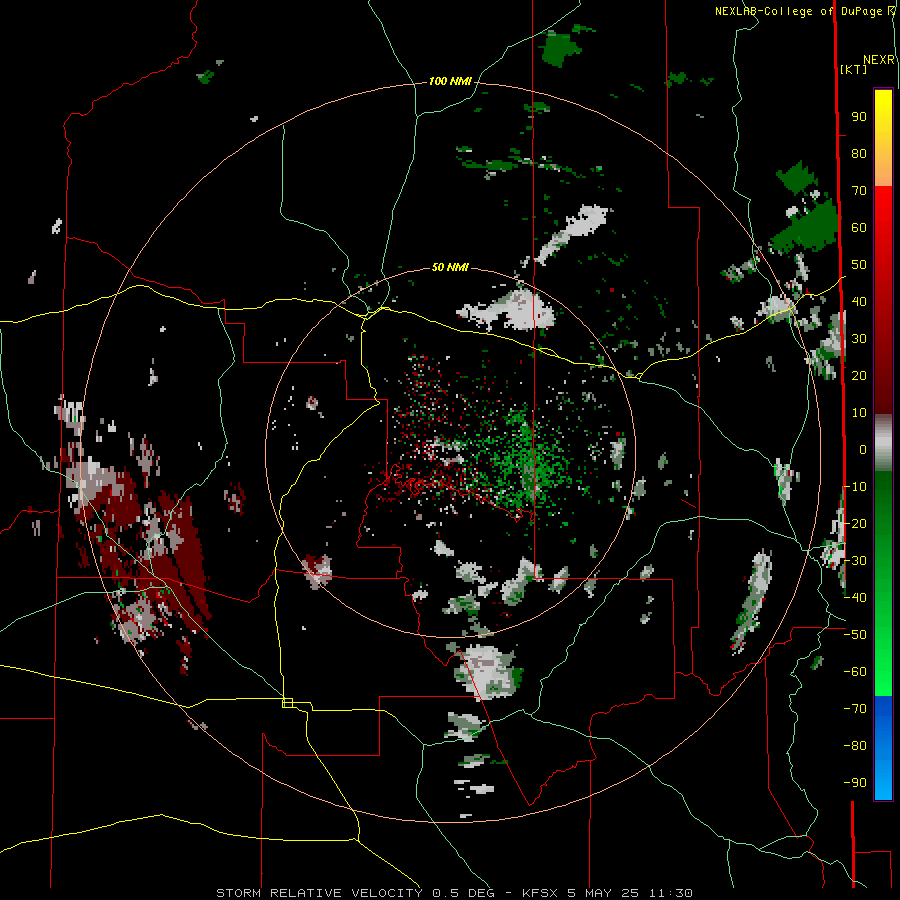This screenshot has width=900, height=900.
Task: Pick the gray zero-velocity segment of color bar
Action: [x=883, y=443]
